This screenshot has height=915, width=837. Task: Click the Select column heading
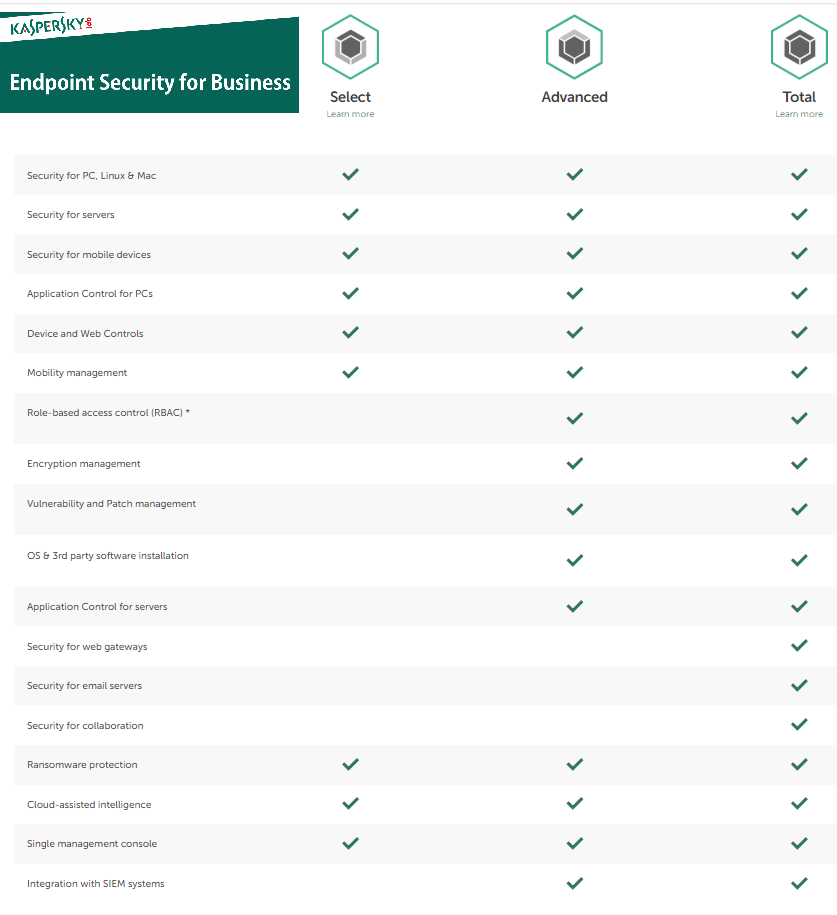click(350, 97)
